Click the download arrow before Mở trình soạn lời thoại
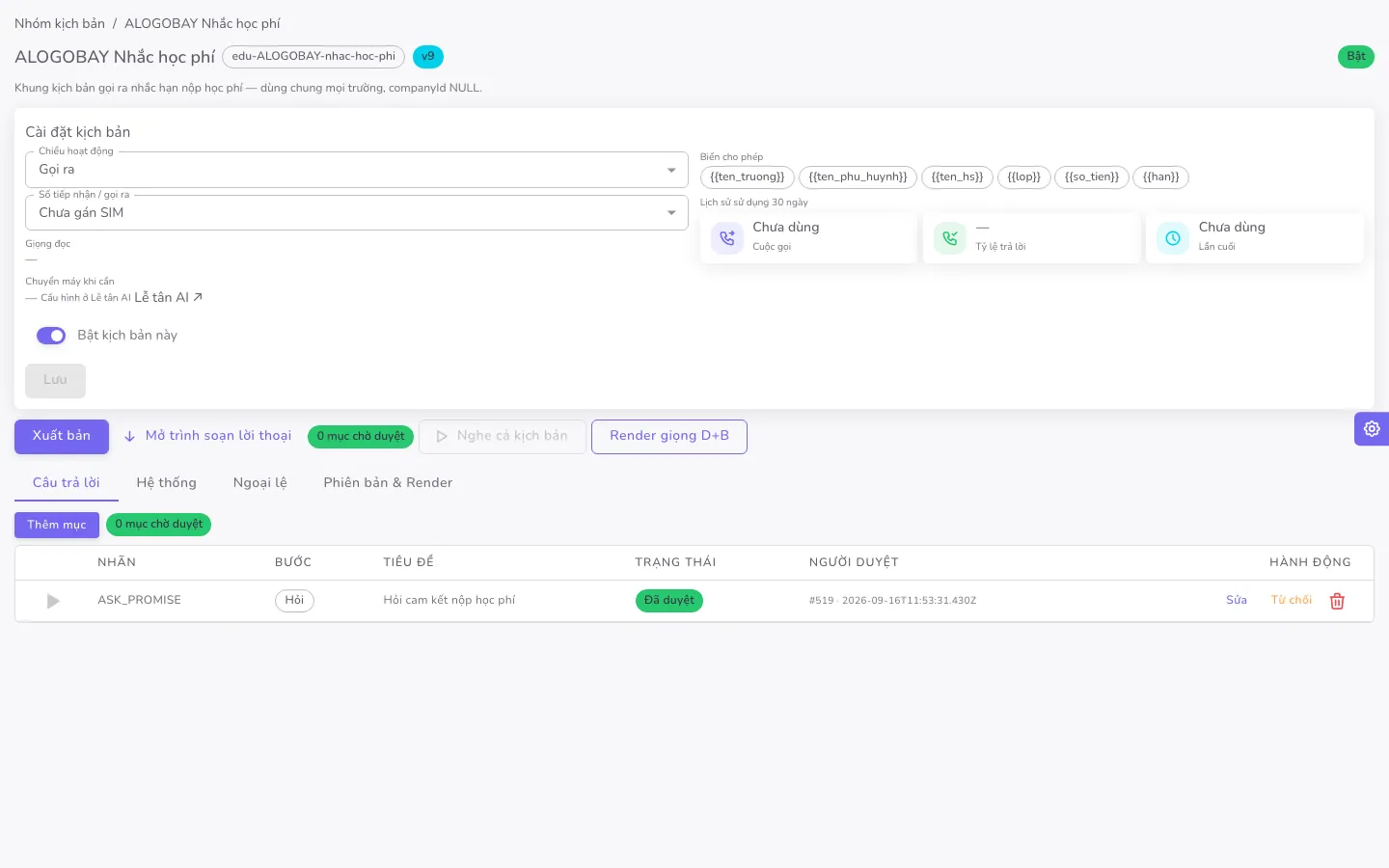 pyautogui.click(x=129, y=436)
